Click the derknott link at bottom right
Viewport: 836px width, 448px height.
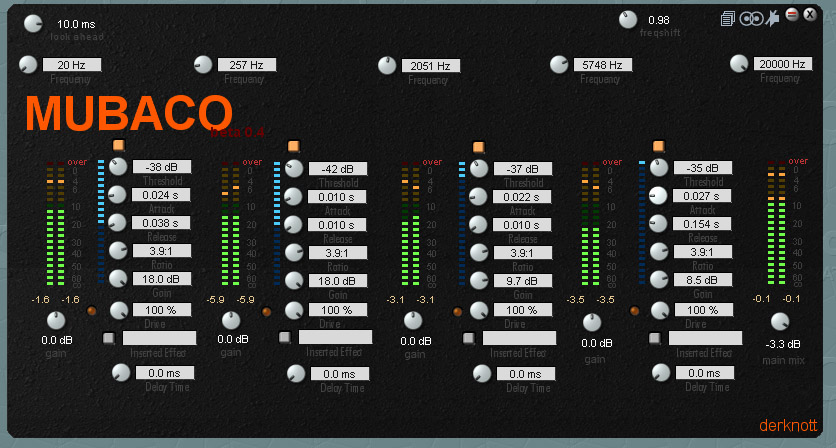789,424
